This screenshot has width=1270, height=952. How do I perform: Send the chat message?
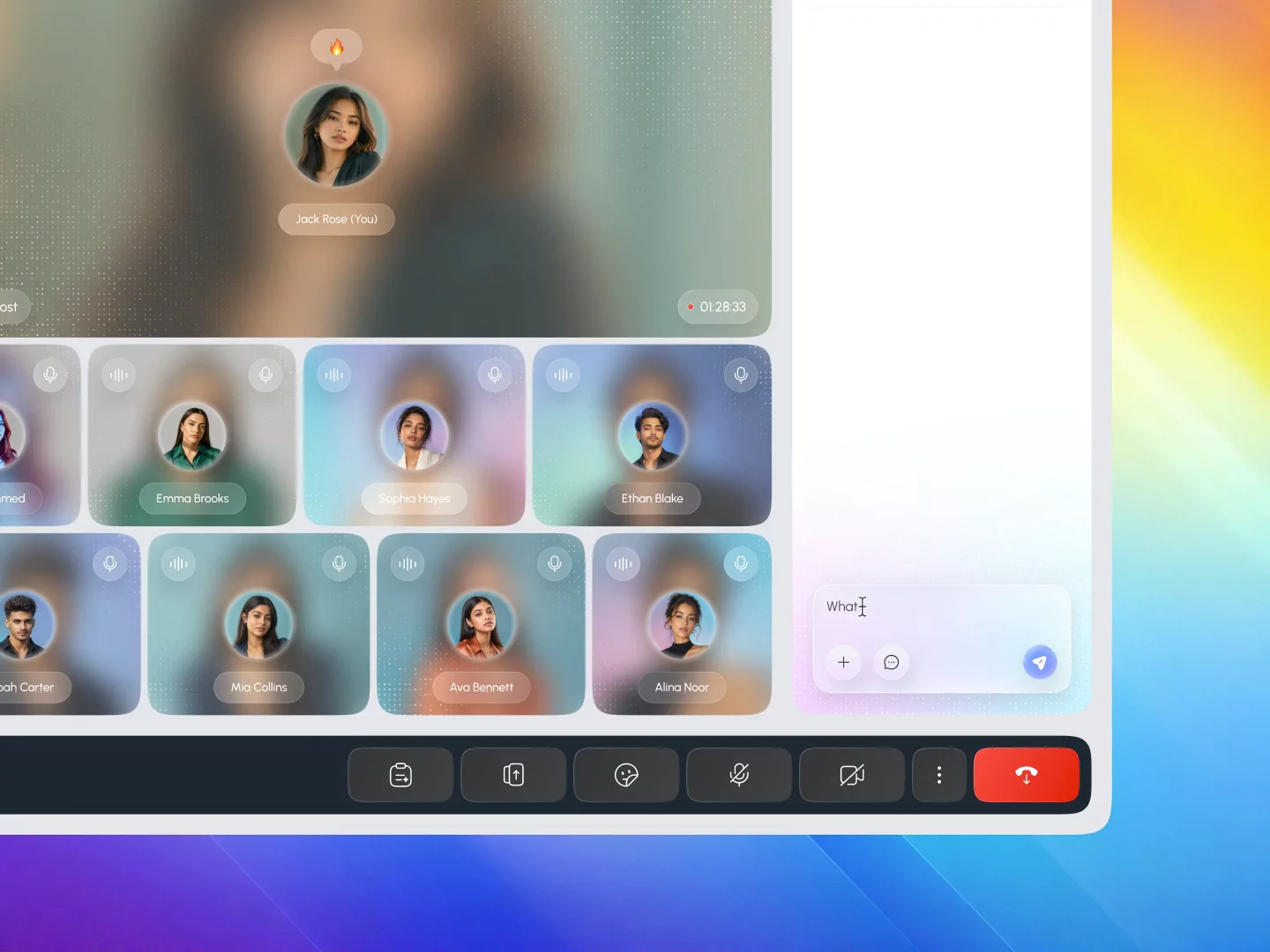[x=1040, y=662]
